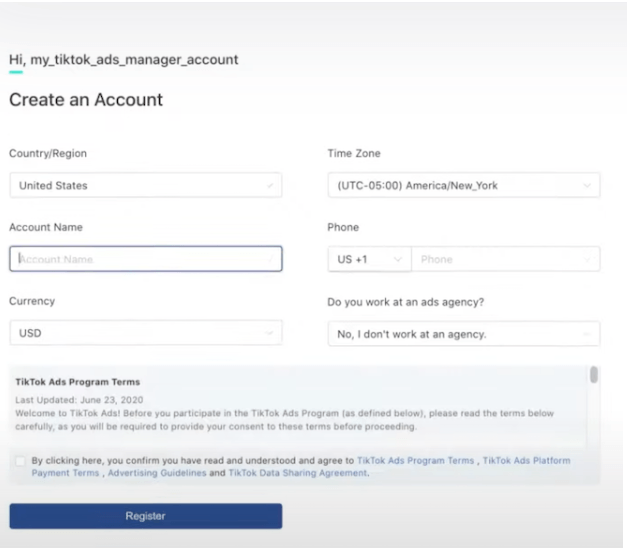Open the TikTok Ads Program Terms link
Screen dimensions: 627x548
coord(415,460)
